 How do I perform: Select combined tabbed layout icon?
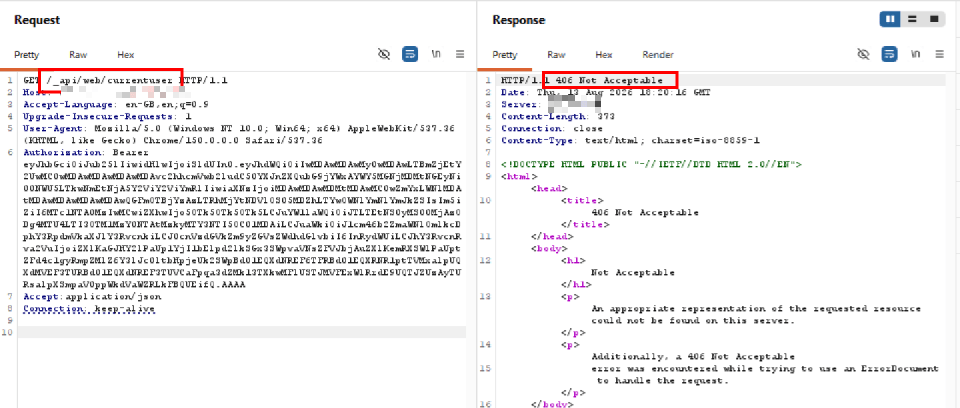(x=934, y=20)
